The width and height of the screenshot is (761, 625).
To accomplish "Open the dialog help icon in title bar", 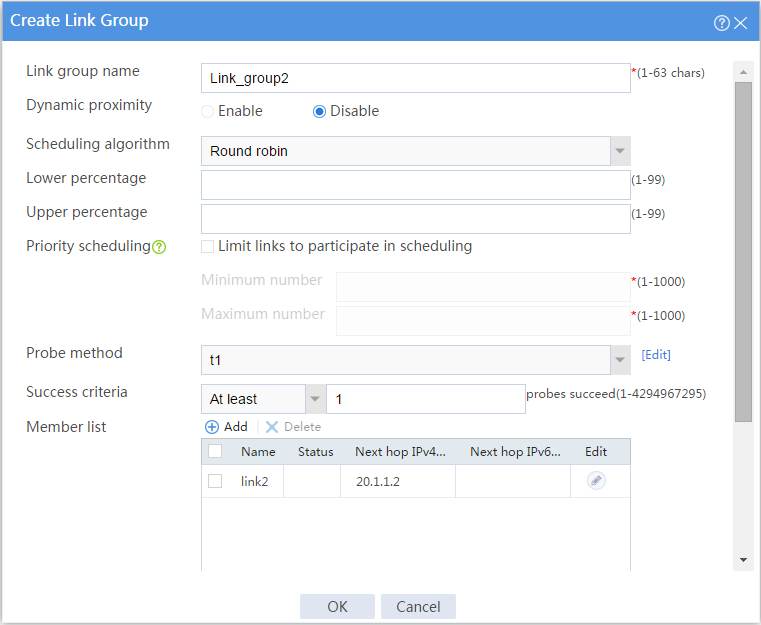I will pos(721,23).
